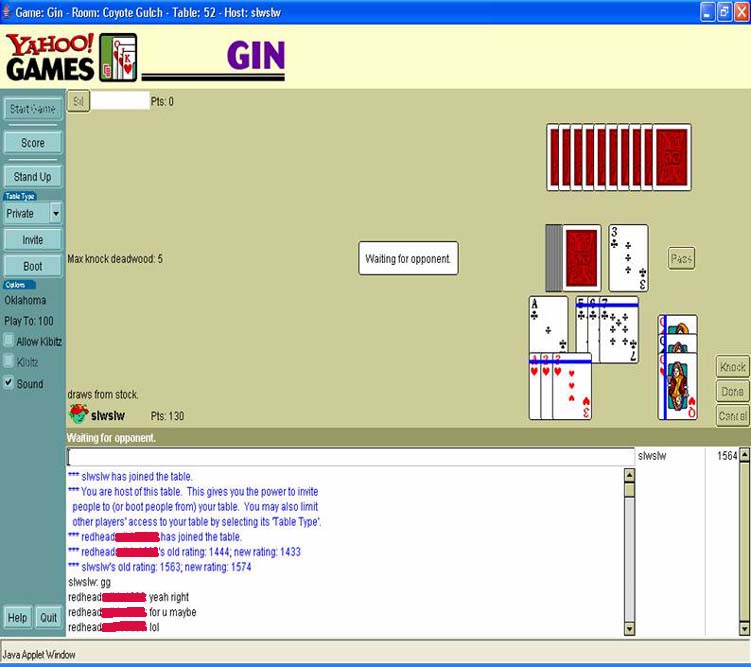Click the 'for u maybe' chat line
This screenshot has width=751, height=667.
coord(172,612)
